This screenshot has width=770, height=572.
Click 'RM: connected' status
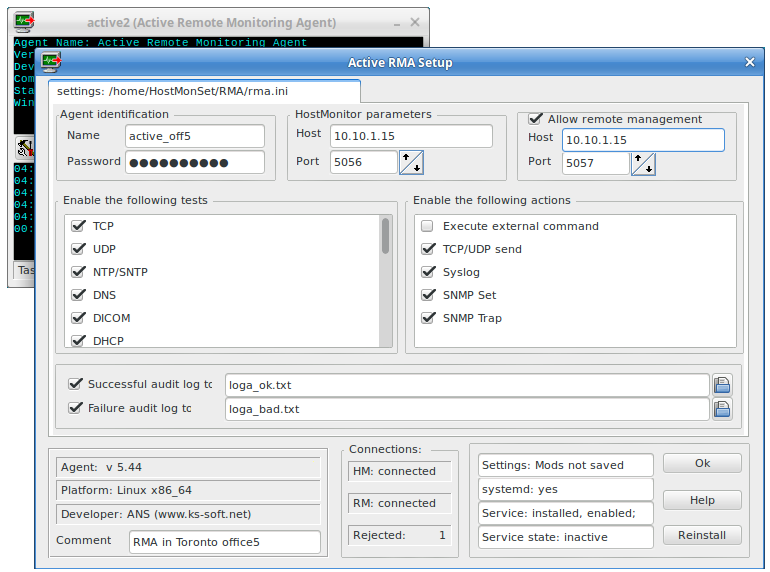tap(394, 503)
